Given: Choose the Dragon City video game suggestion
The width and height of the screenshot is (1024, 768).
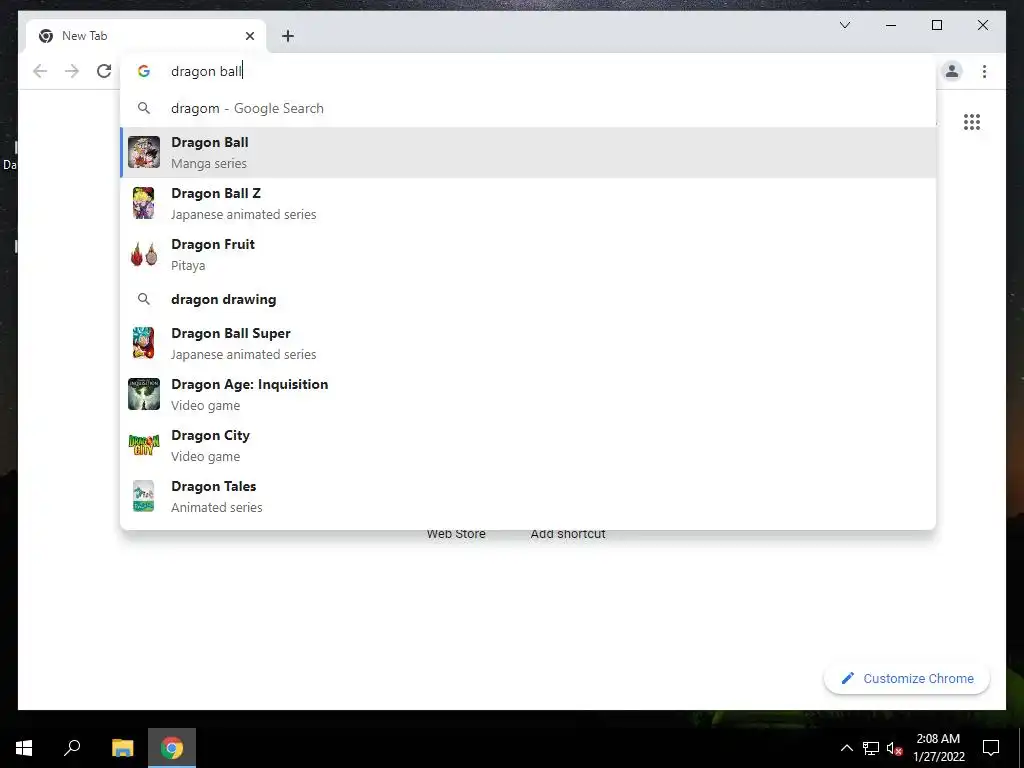Looking at the screenshot, I should (528, 445).
